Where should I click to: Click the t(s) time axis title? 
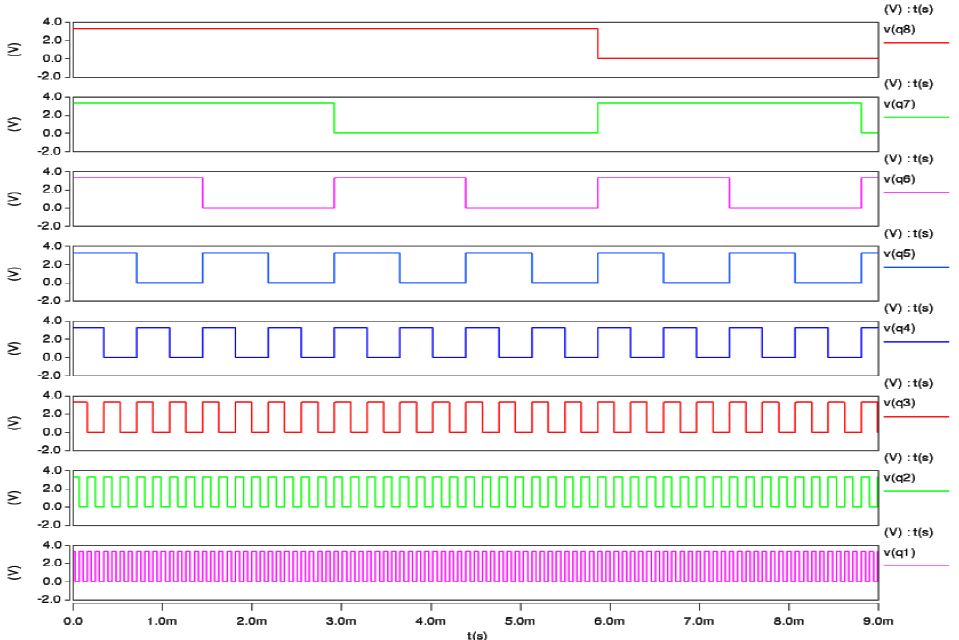click(x=477, y=634)
